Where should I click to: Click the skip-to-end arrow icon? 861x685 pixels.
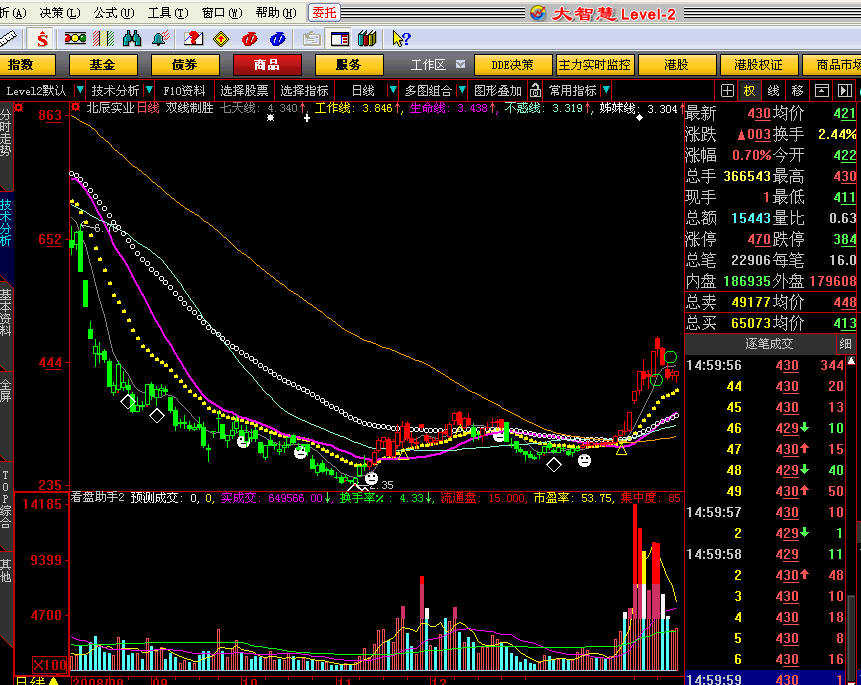(845, 91)
